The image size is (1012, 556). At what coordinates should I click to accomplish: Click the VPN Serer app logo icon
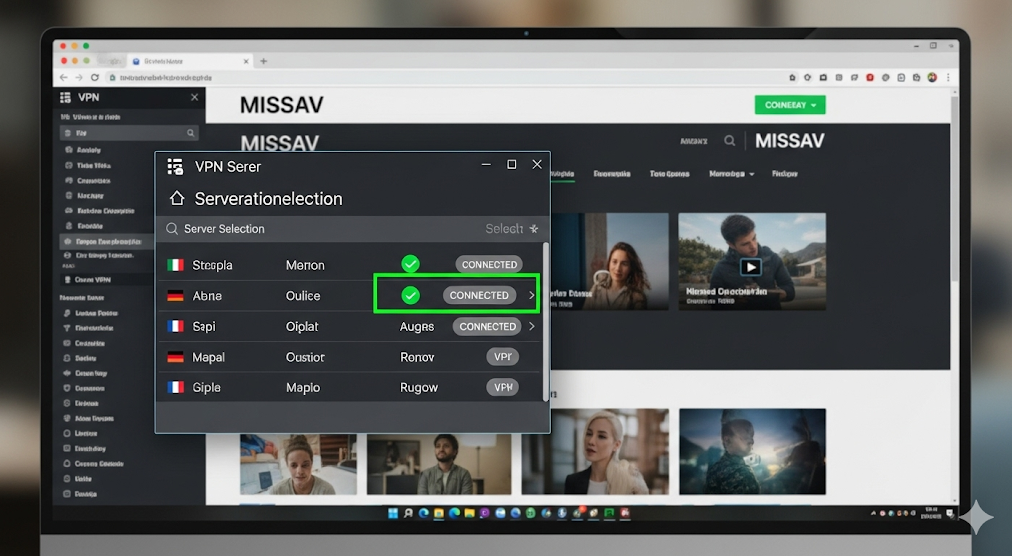[x=176, y=165]
